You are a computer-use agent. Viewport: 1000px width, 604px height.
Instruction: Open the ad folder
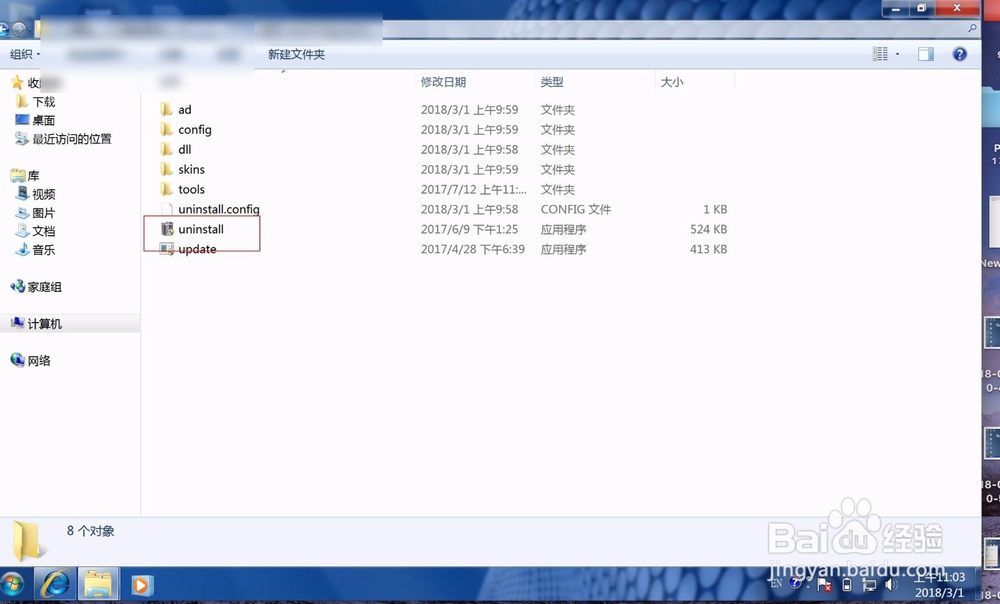click(175, 110)
